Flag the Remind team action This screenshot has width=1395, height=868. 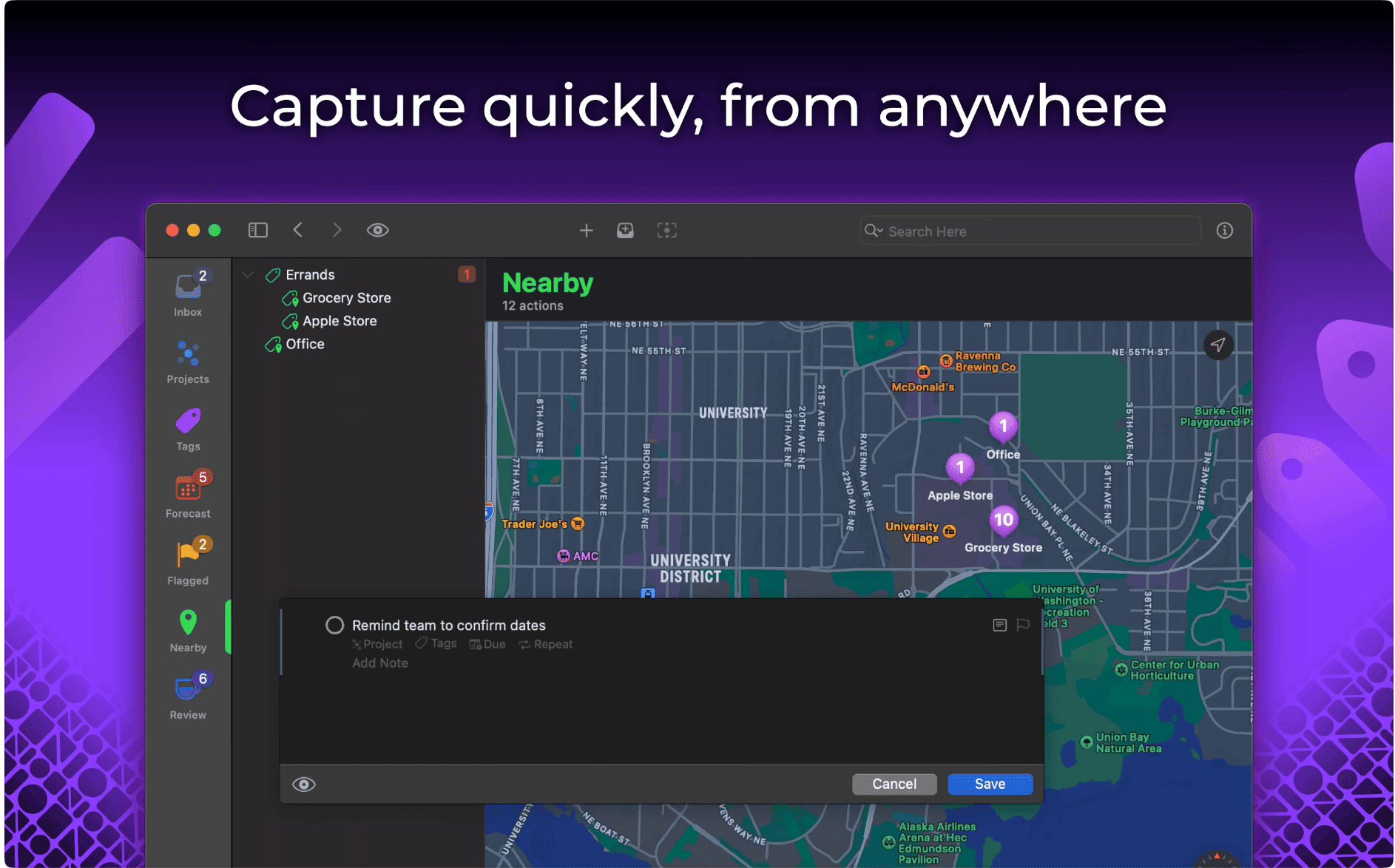click(x=1023, y=625)
